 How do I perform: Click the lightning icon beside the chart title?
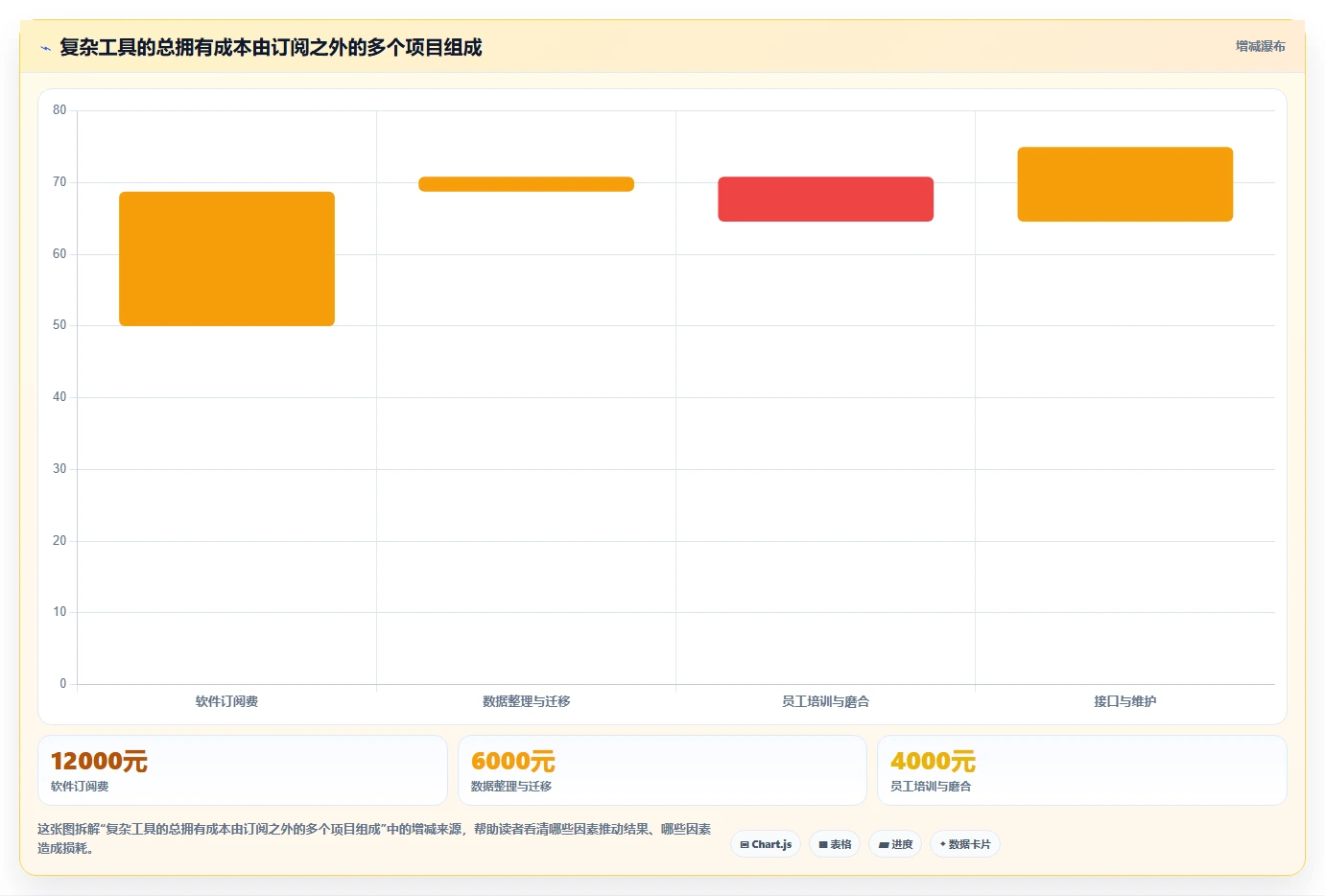(45, 48)
